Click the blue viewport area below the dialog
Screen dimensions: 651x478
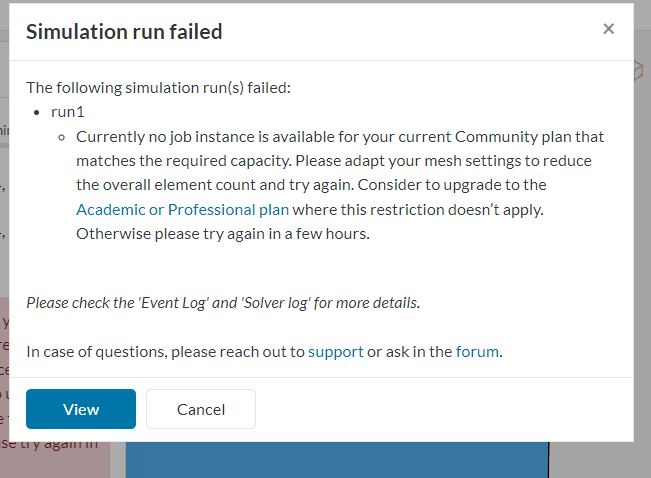340,459
